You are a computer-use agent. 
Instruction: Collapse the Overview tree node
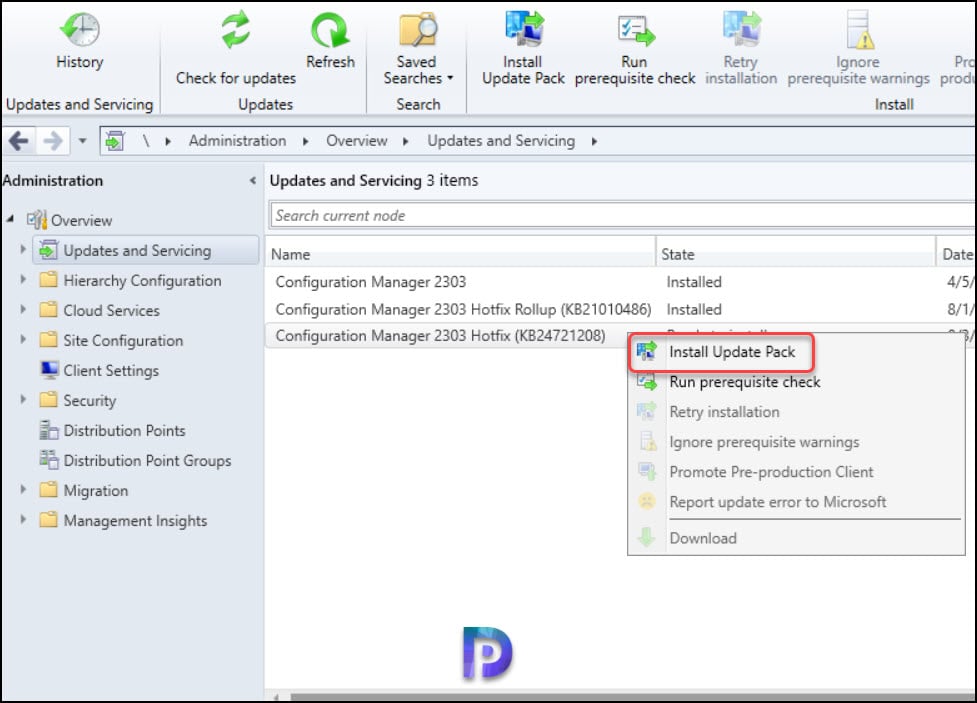(10, 219)
